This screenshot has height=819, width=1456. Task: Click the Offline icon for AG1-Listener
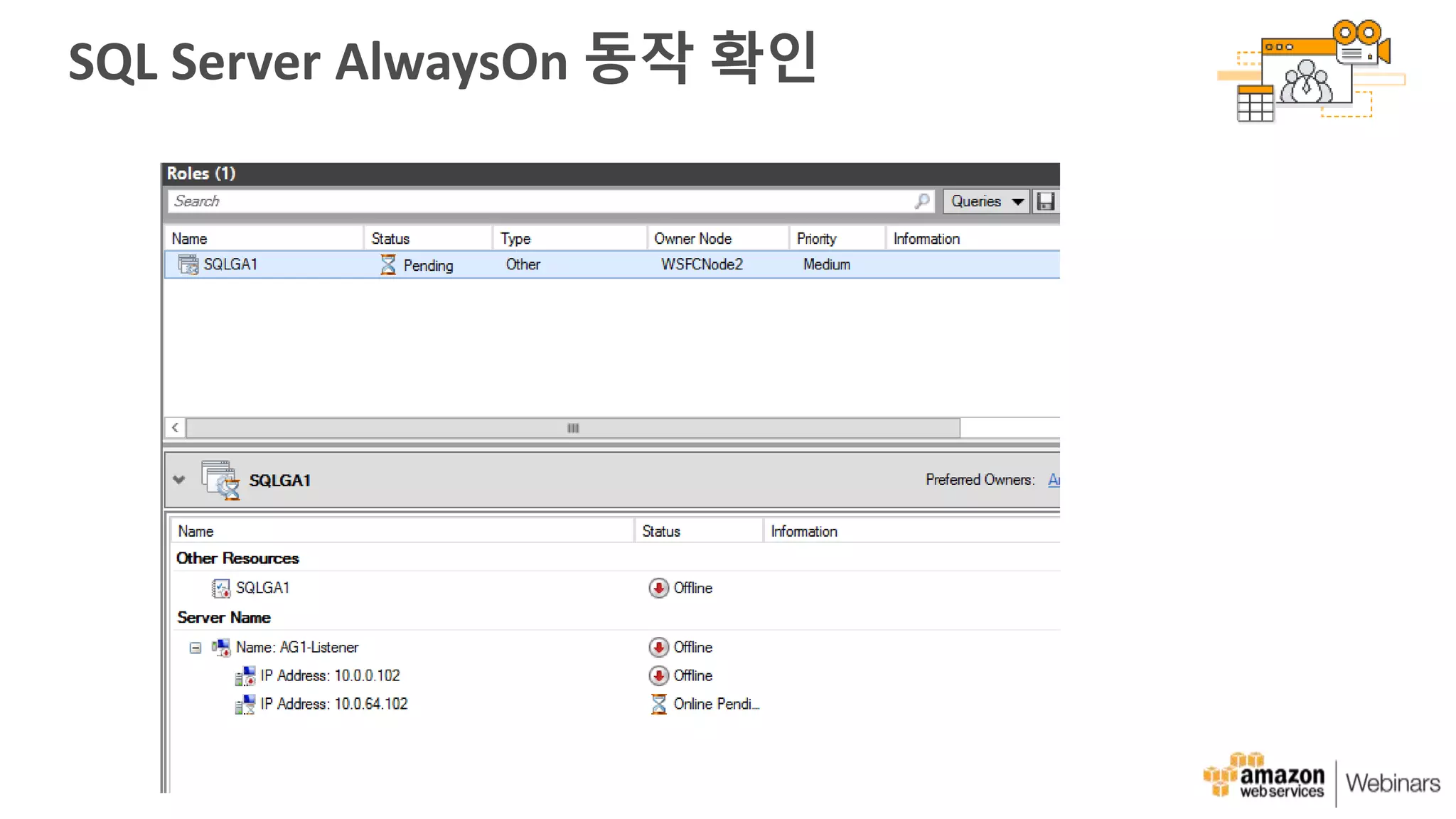point(658,647)
